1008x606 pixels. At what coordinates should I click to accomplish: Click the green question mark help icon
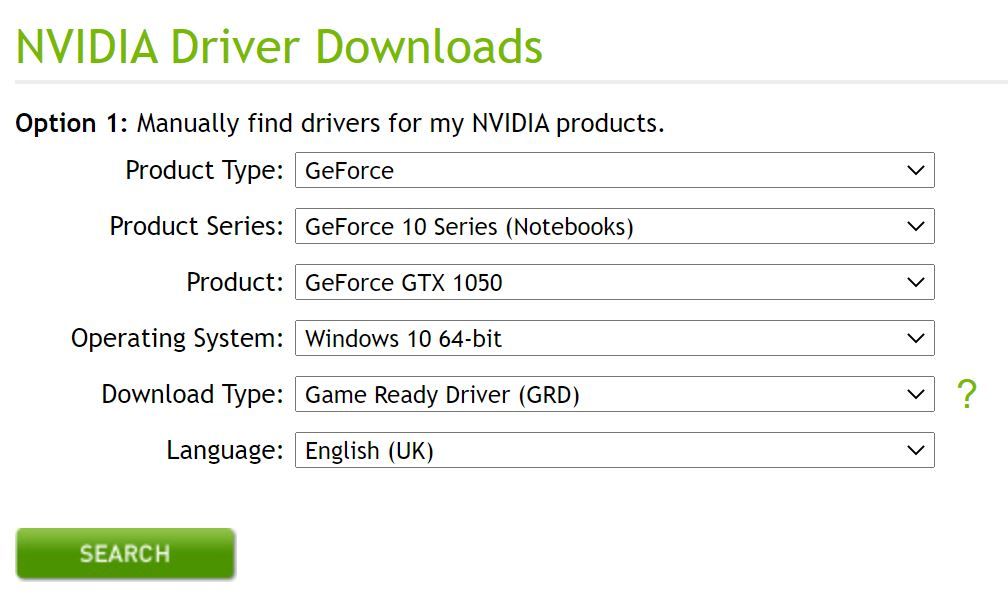[966, 394]
